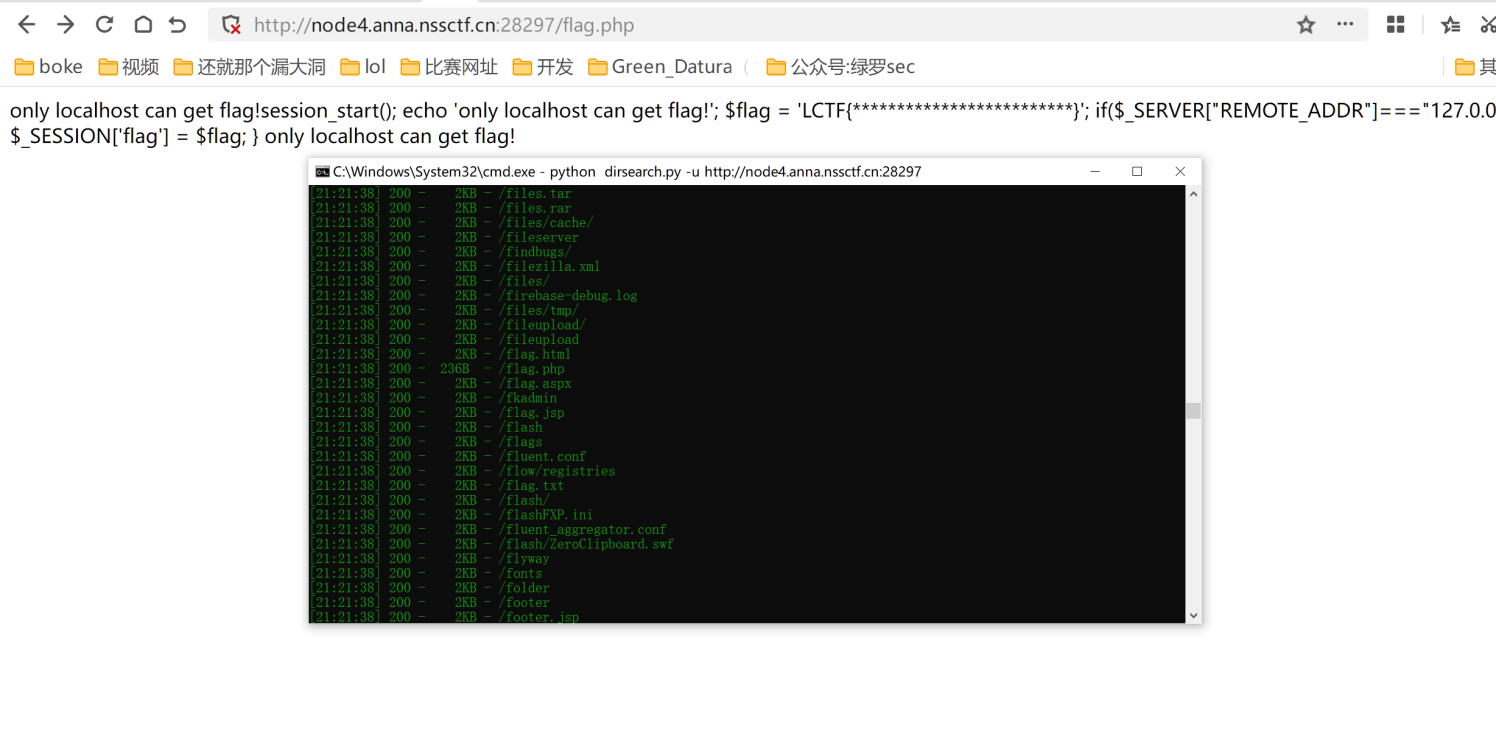1496x753 pixels.
Task: Open the boke bookmark folder
Action: (x=49, y=67)
